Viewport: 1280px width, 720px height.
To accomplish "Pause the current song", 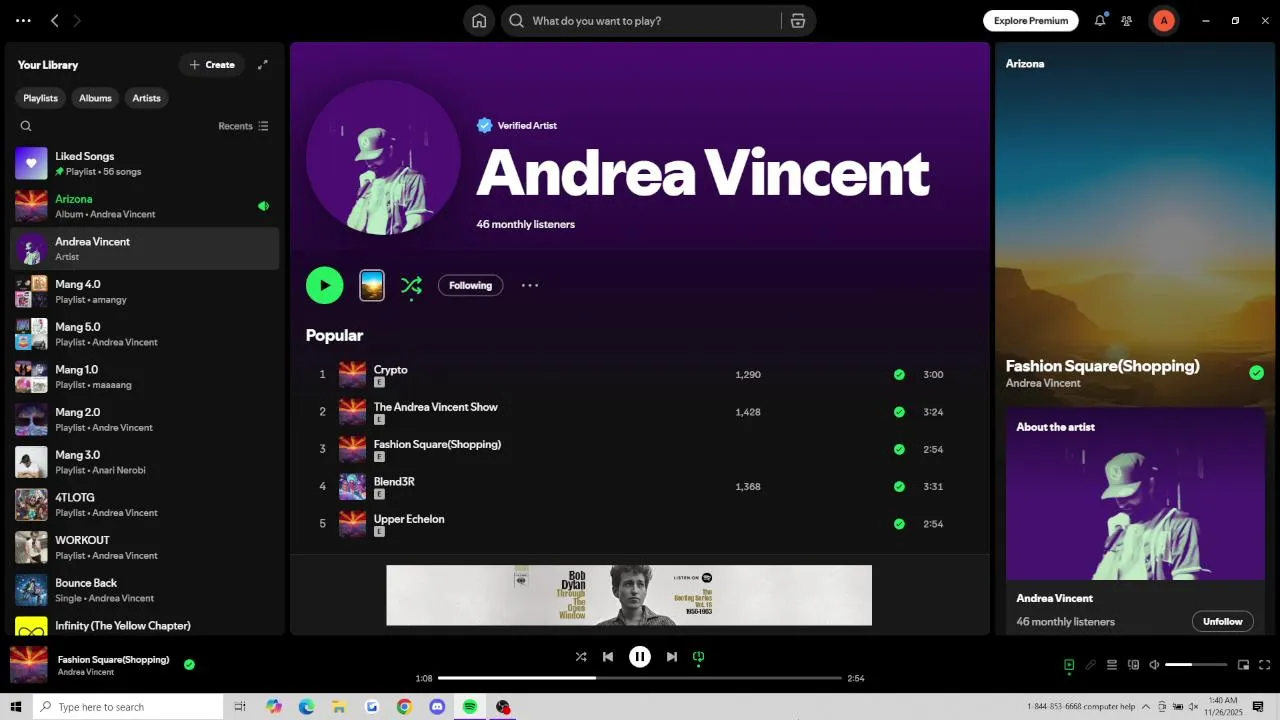I will [x=640, y=657].
